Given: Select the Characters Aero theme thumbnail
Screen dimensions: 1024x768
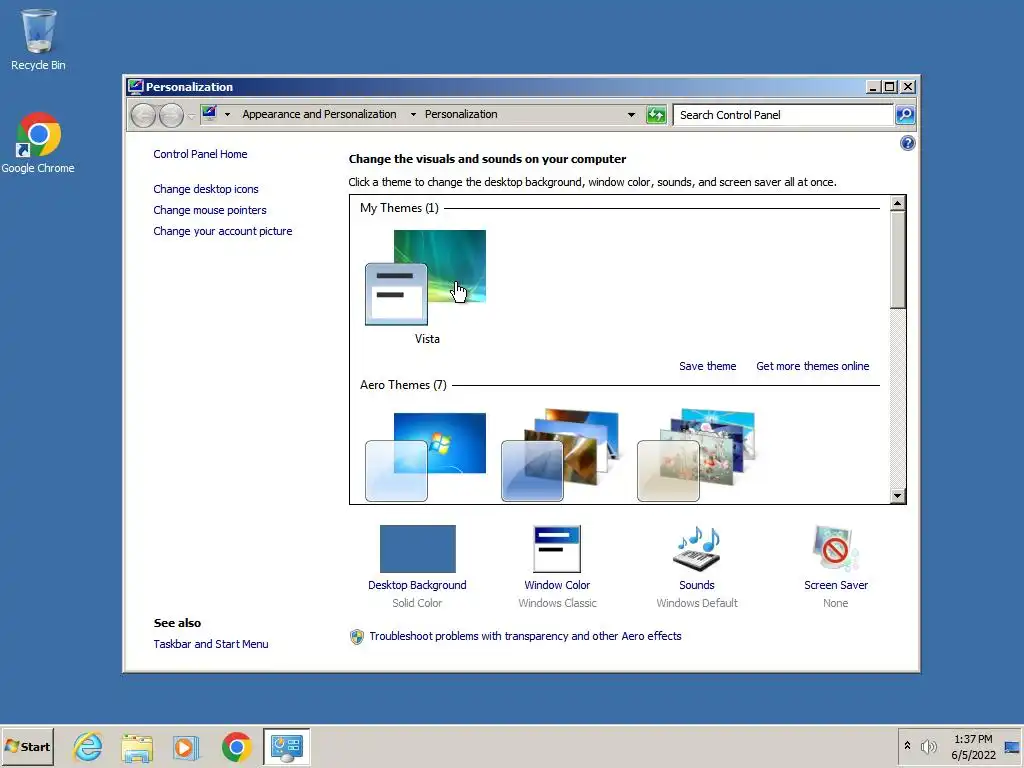Looking at the screenshot, I should point(696,455).
